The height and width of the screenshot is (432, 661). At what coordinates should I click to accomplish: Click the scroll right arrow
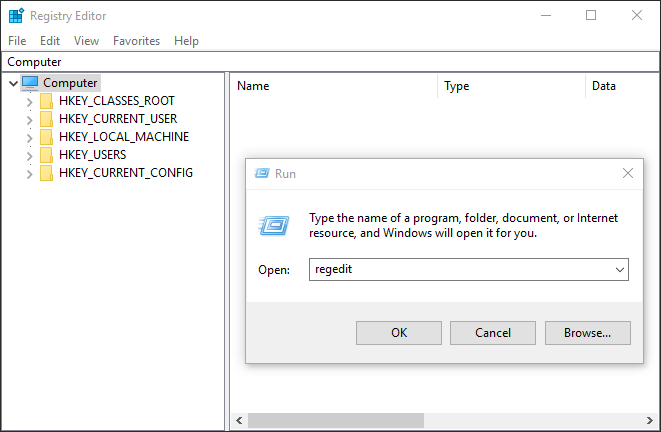(x=650, y=420)
